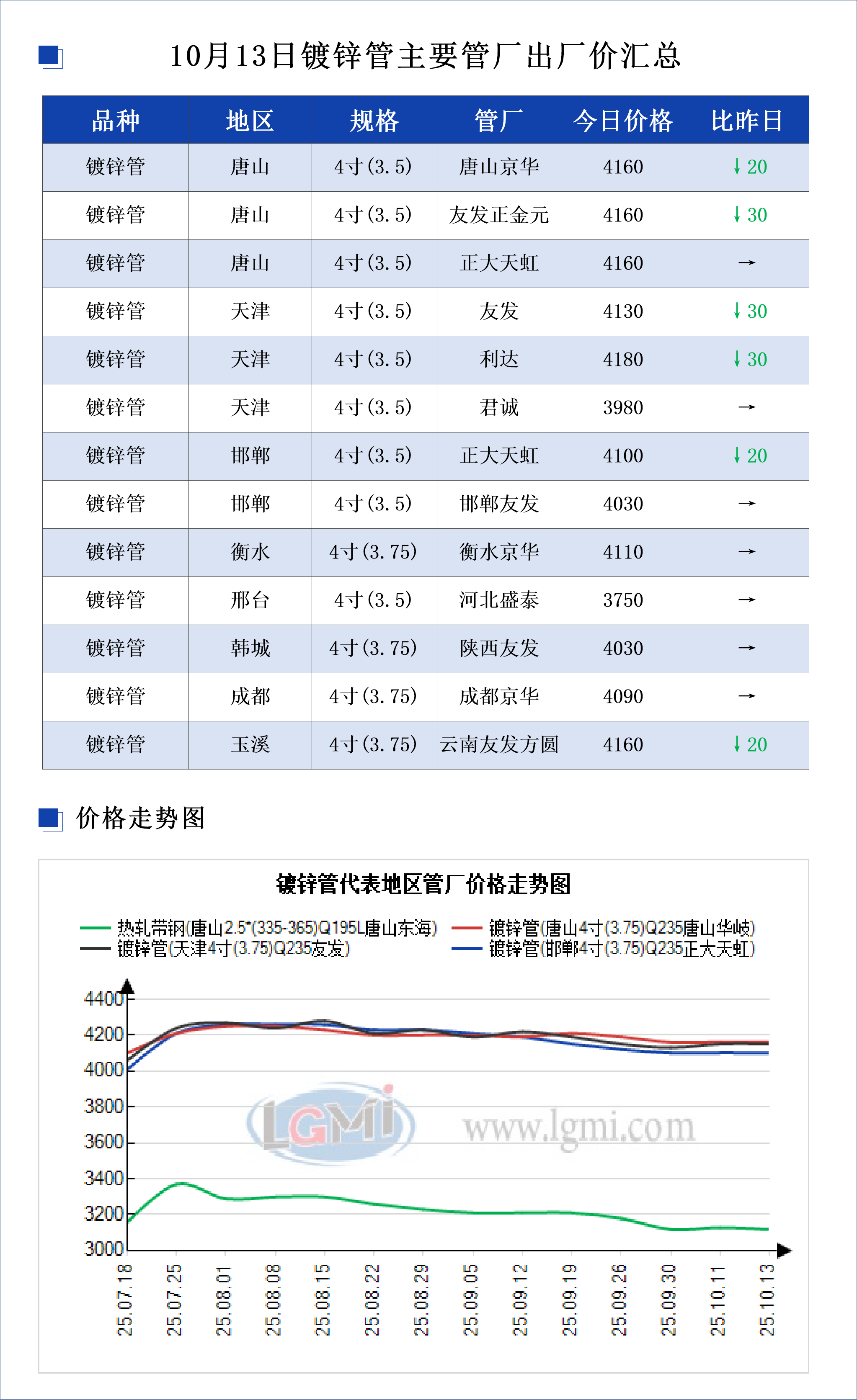Click the 品种 header cell
857x1400 pixels.
point(115,121)
